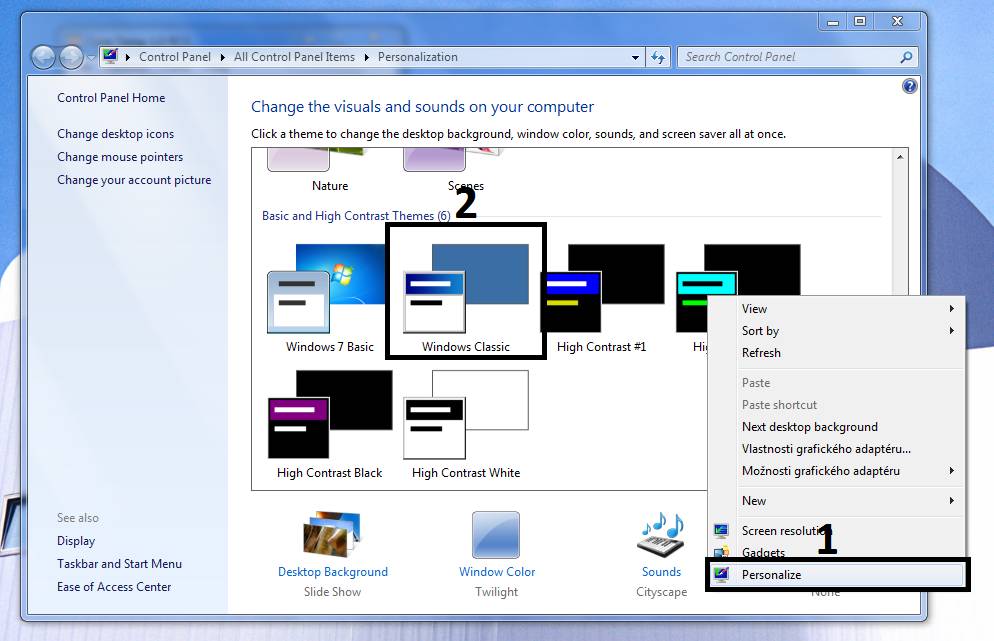This screenshot has height=641, width=994.
Task: Apply the High Contrast Black theme
Action: tap(330, 425)
